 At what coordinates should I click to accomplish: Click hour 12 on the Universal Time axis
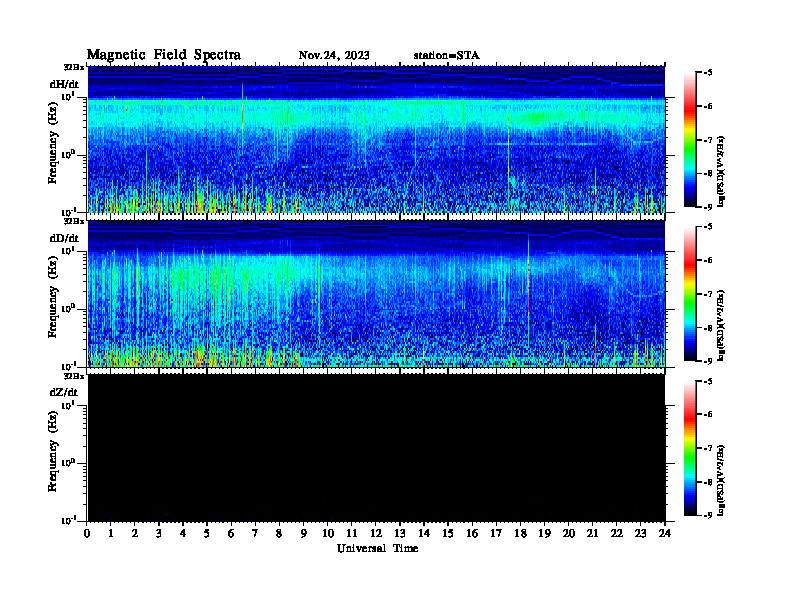[x=376, y=534]
